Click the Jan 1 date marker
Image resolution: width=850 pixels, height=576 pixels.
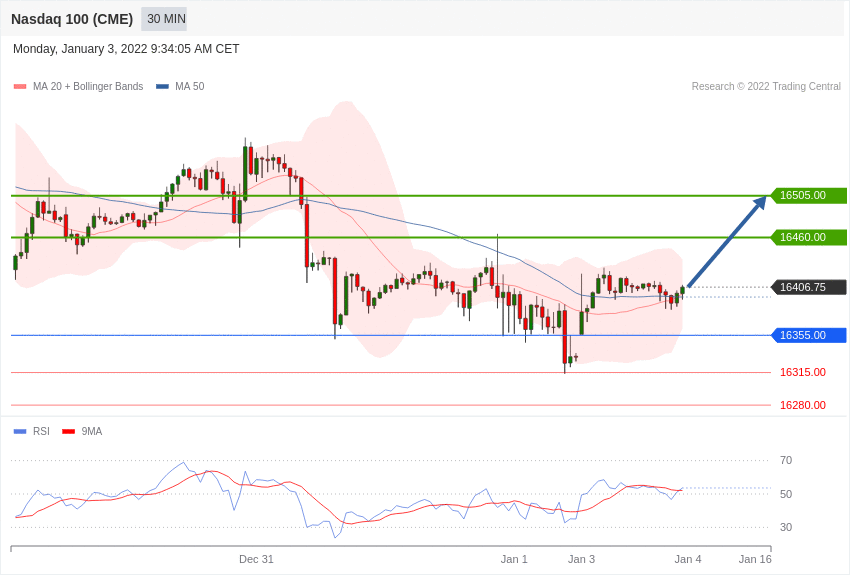coord(514,560)
